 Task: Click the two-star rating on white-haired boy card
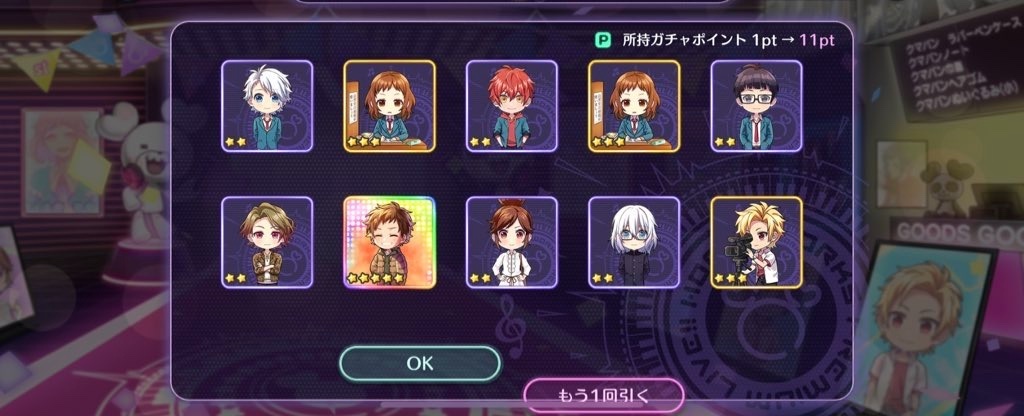[x=236, y=141]
